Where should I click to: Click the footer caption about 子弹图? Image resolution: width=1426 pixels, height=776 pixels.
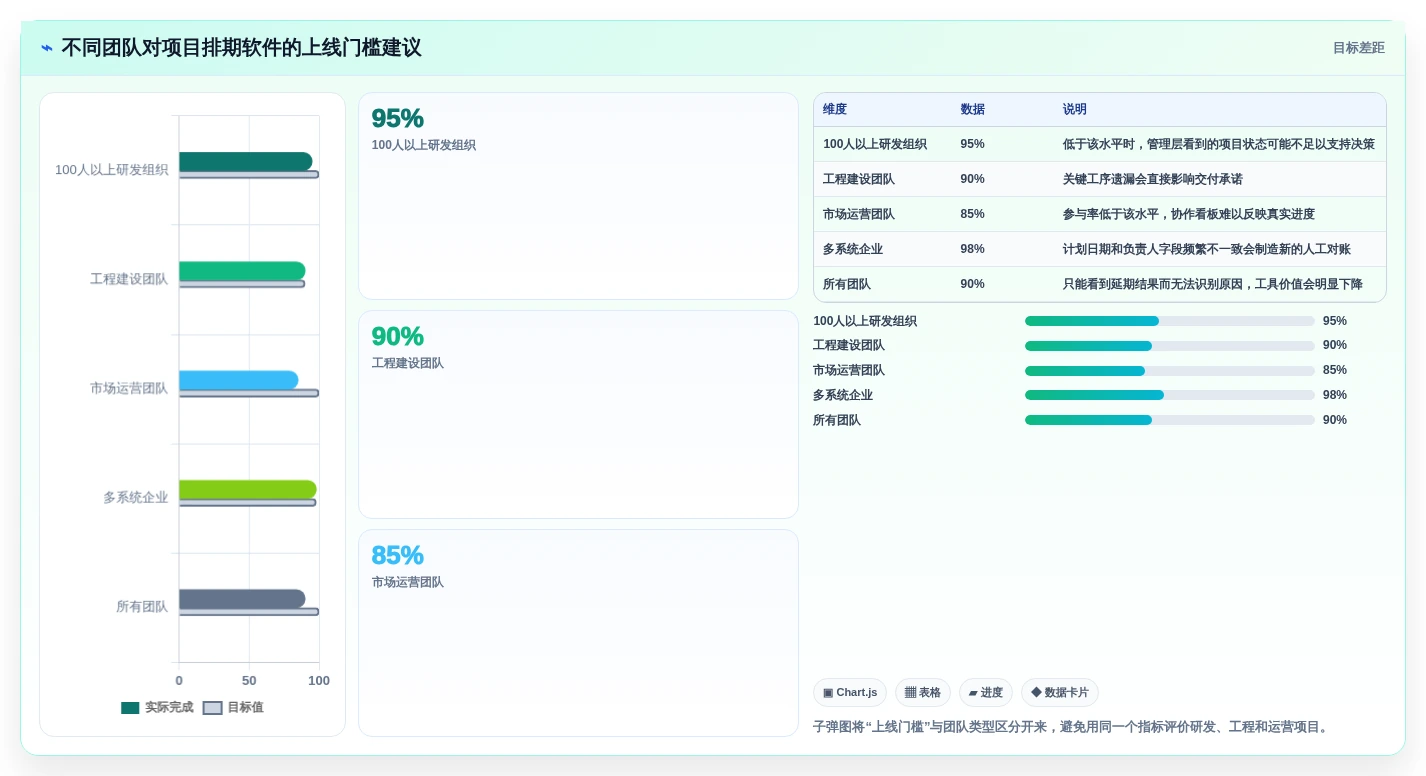[x=1073, y=727]
